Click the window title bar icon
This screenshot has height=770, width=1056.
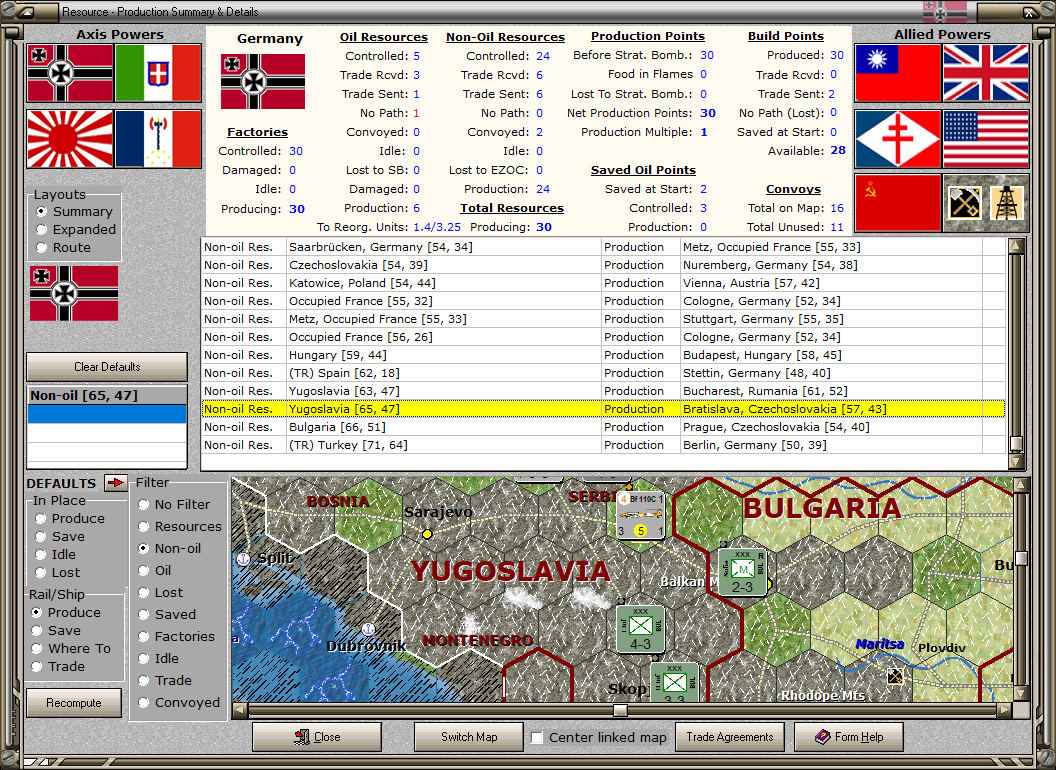(27, 11)
